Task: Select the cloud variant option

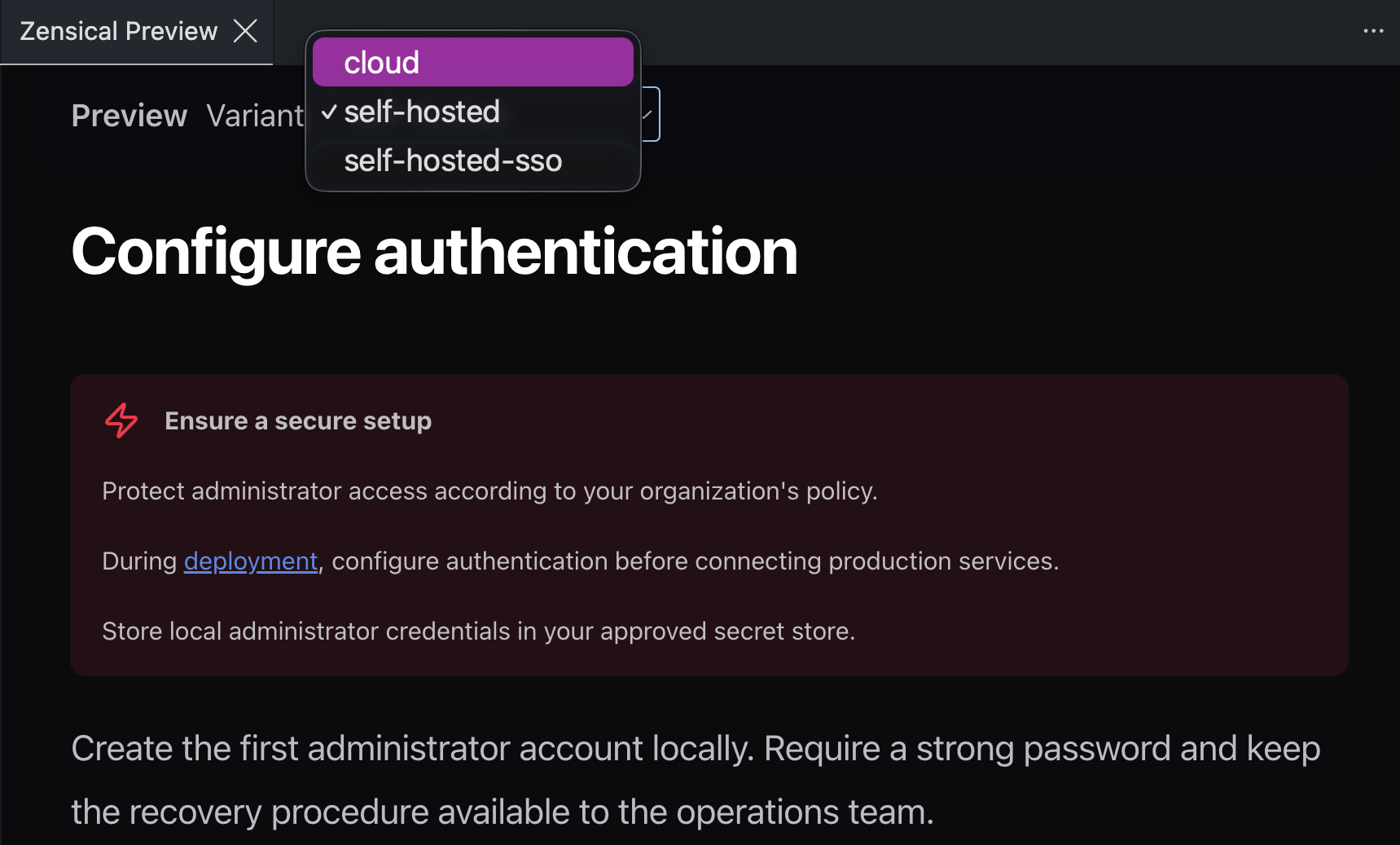Action: click(472, 62)
